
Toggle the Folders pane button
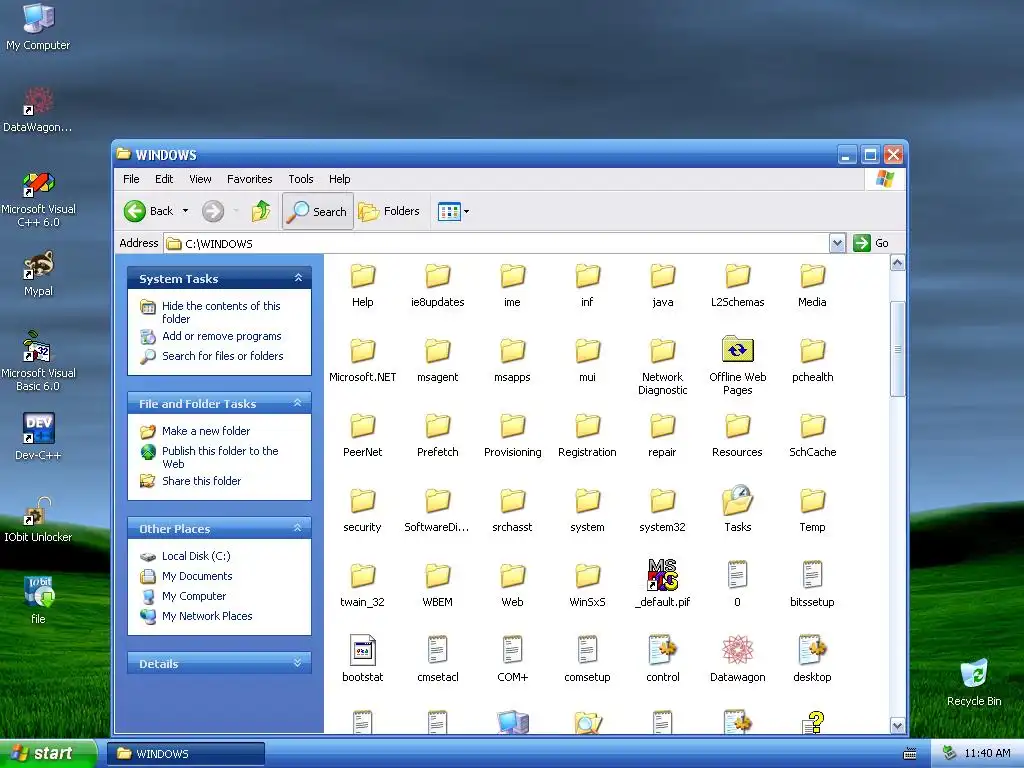pos(390,211)
